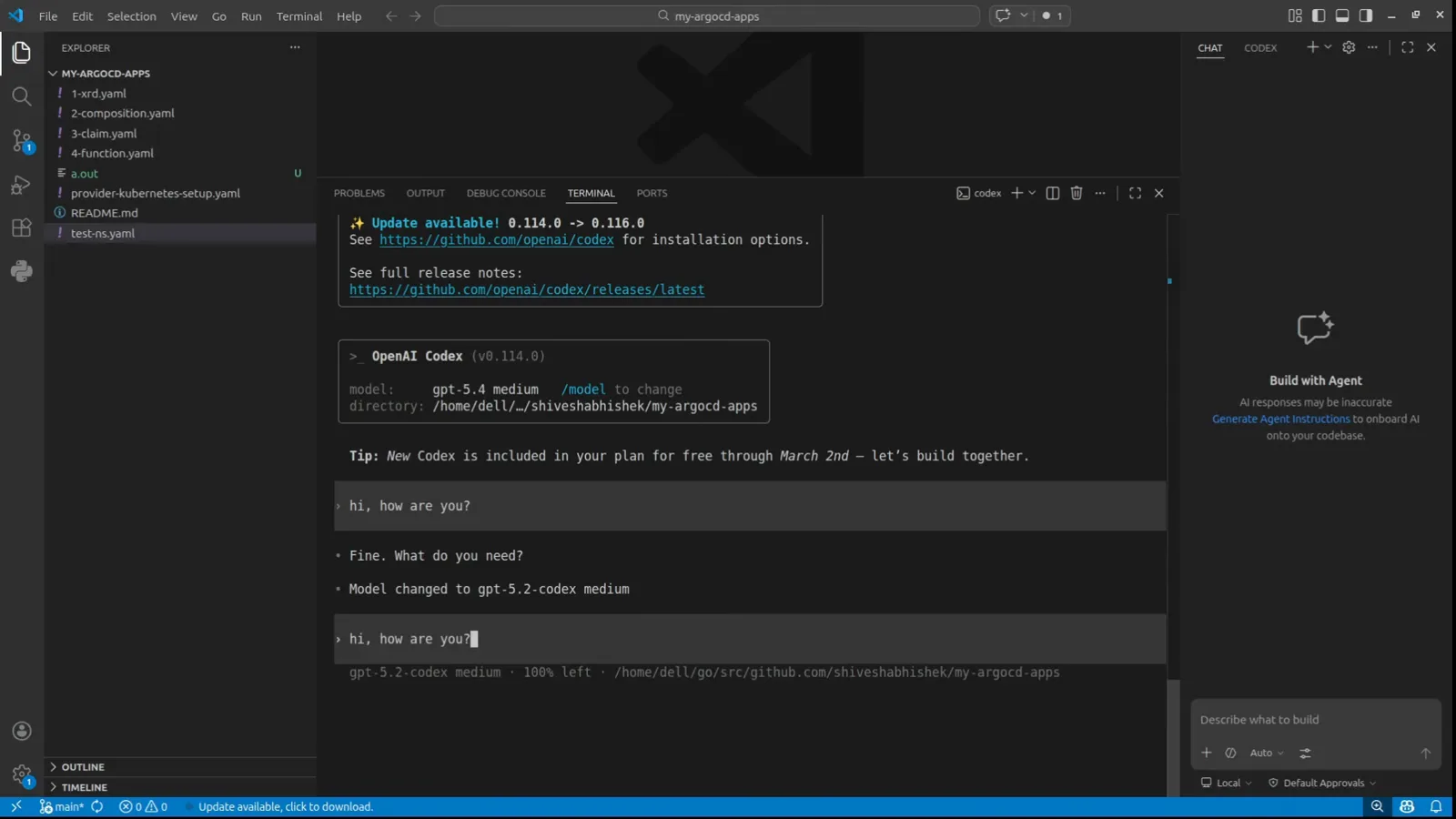Open the File menu
The width and height of the screenshot is (1456, 819).
(x=48, y=15)
